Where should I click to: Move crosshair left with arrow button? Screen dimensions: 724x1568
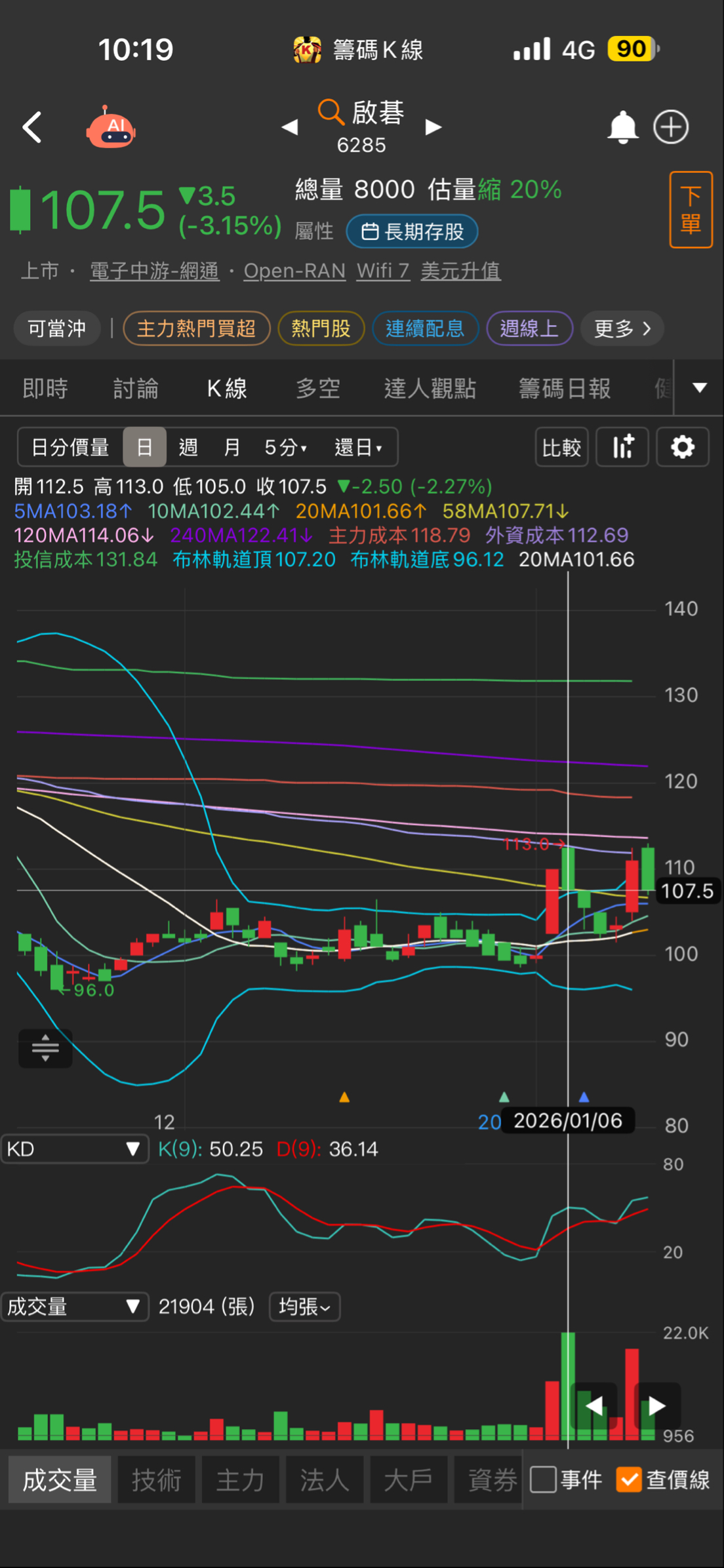point(594,1406)
